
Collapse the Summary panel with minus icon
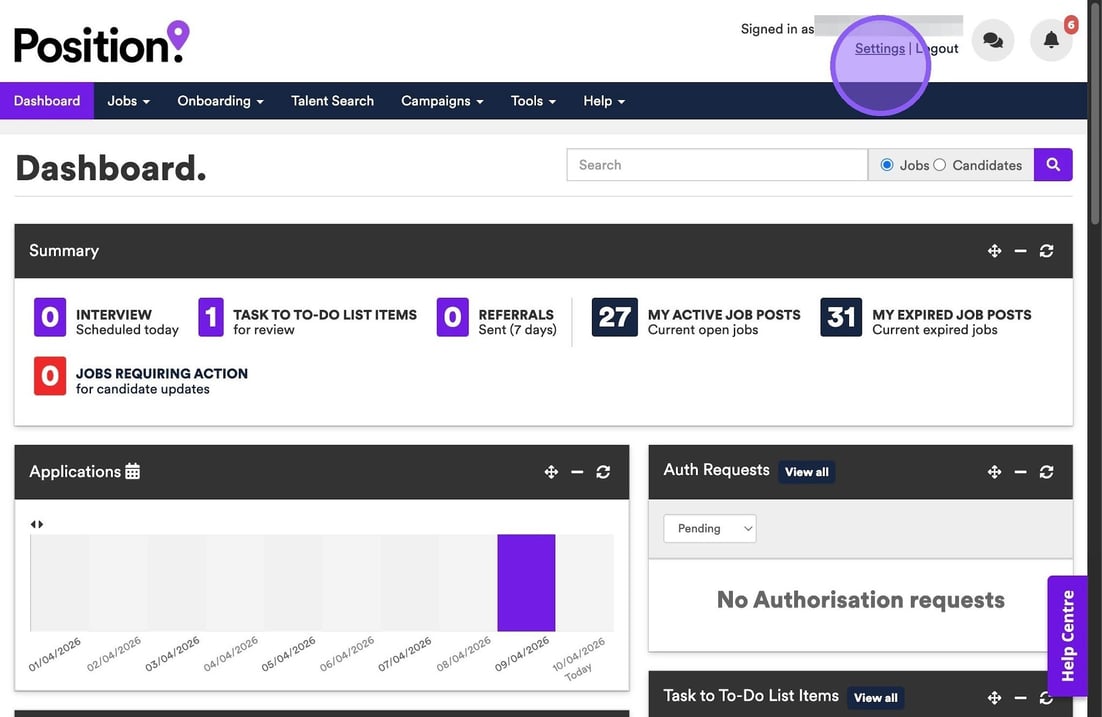point(1020,251)
